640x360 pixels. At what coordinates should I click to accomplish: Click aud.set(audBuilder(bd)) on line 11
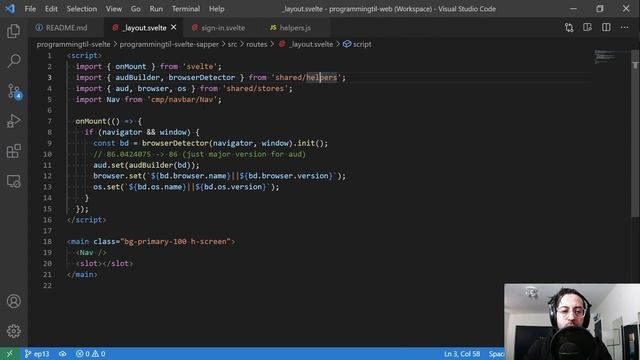tap(146, 165)
